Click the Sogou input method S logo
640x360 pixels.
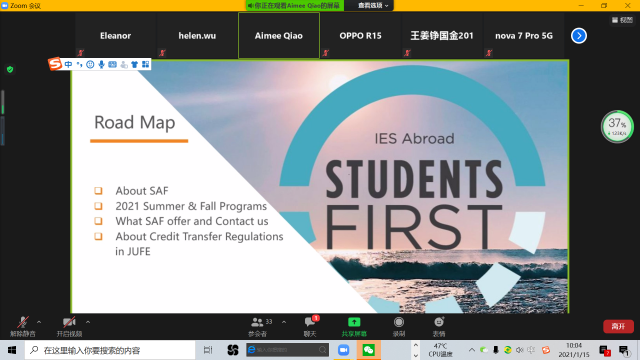(55, 64)
